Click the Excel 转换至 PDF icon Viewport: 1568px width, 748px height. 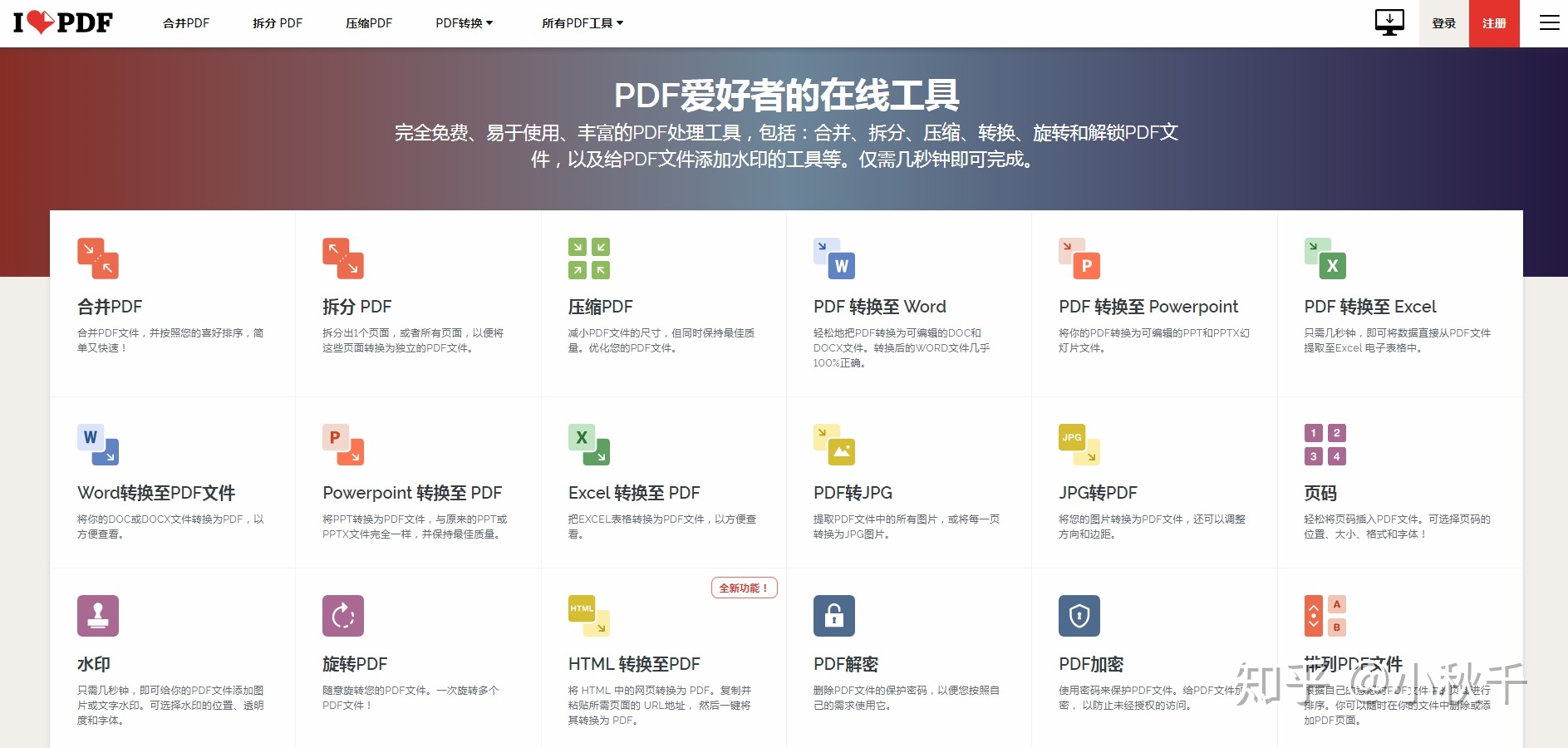click(589, 445)
